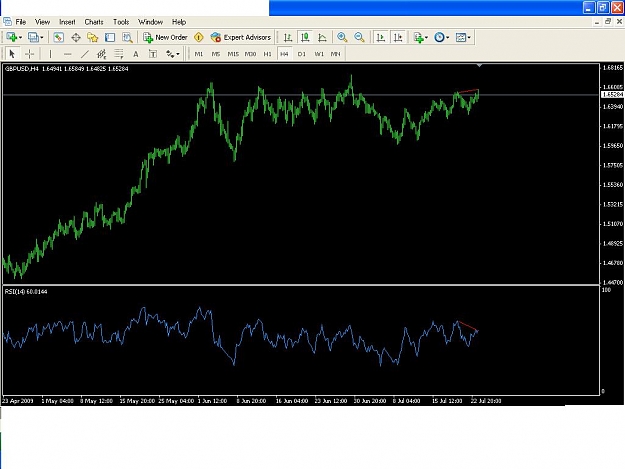Image resolution: width=625 pixels, height=469 pixels.
Task: Open the File menu
Action: pyautogui.click(x=21, y=22)
